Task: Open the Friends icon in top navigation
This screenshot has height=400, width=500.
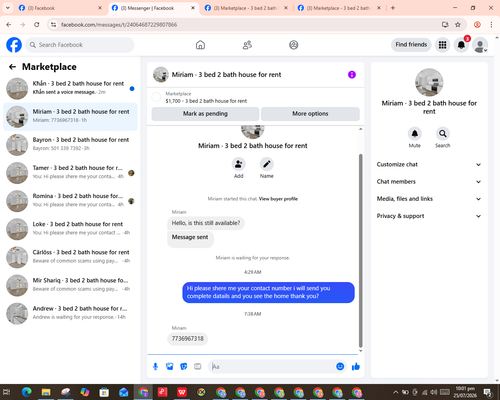Action: click(x=247, y=45)
